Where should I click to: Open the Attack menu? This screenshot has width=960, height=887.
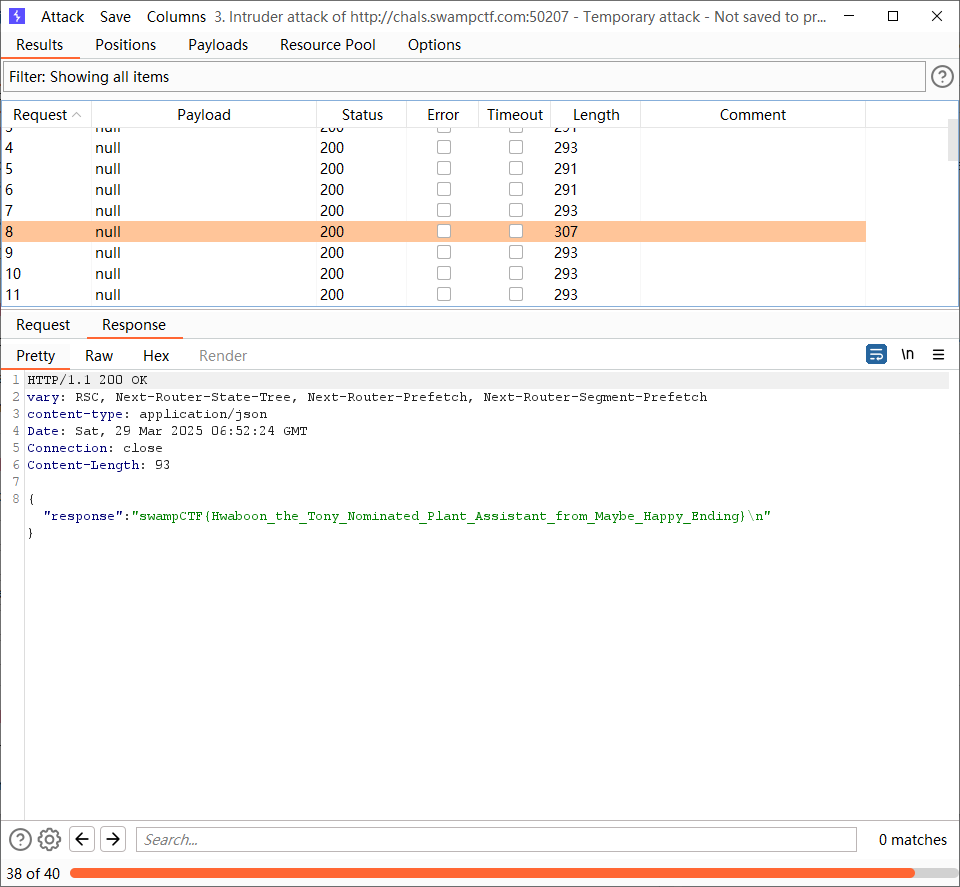(x=62, y=17)
